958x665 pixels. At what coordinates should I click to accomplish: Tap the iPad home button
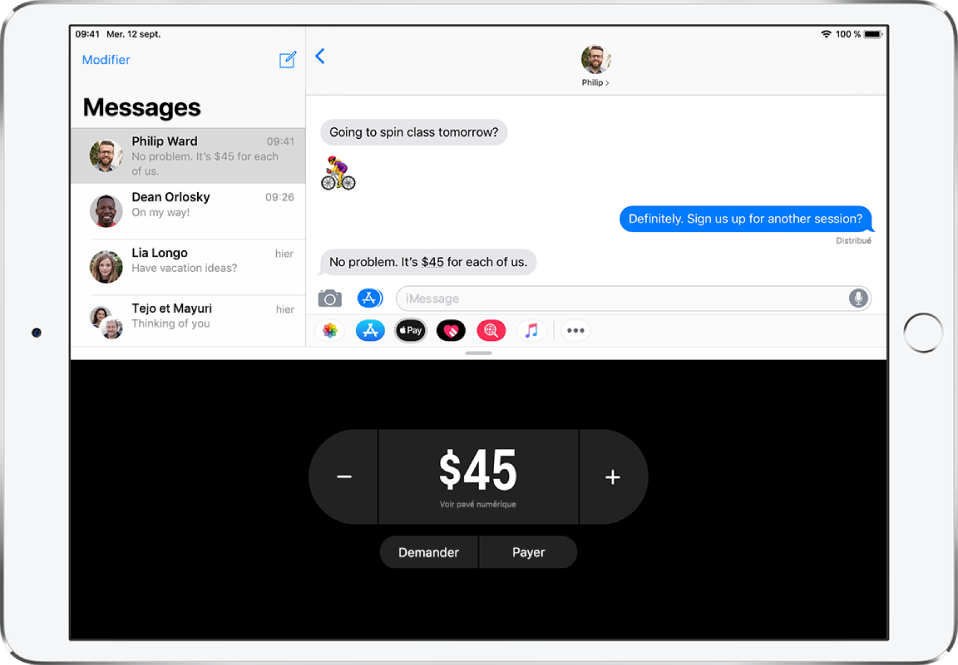click(x=923, y=332)
